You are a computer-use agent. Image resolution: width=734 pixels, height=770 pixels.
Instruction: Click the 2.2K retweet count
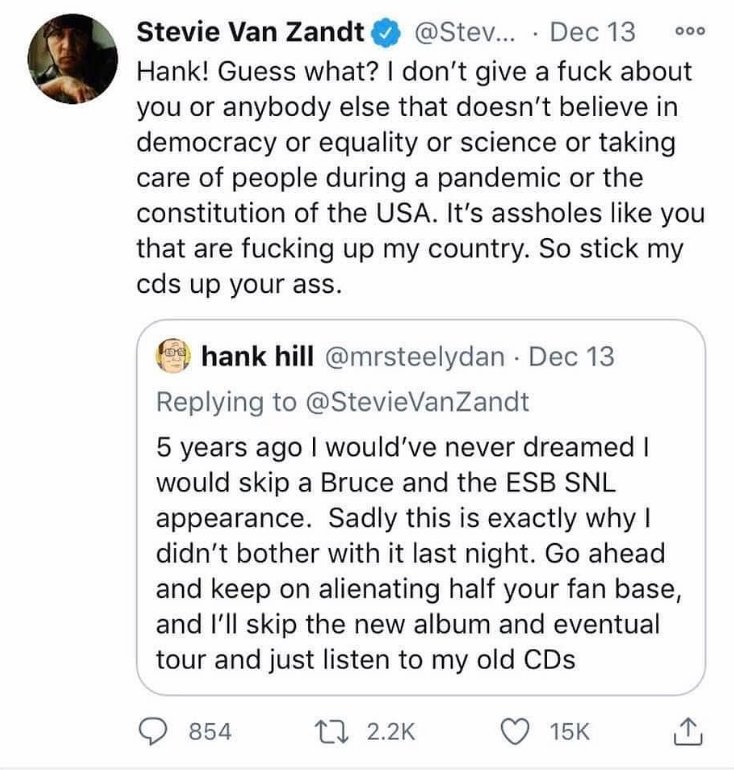click(x=390, y=733)
